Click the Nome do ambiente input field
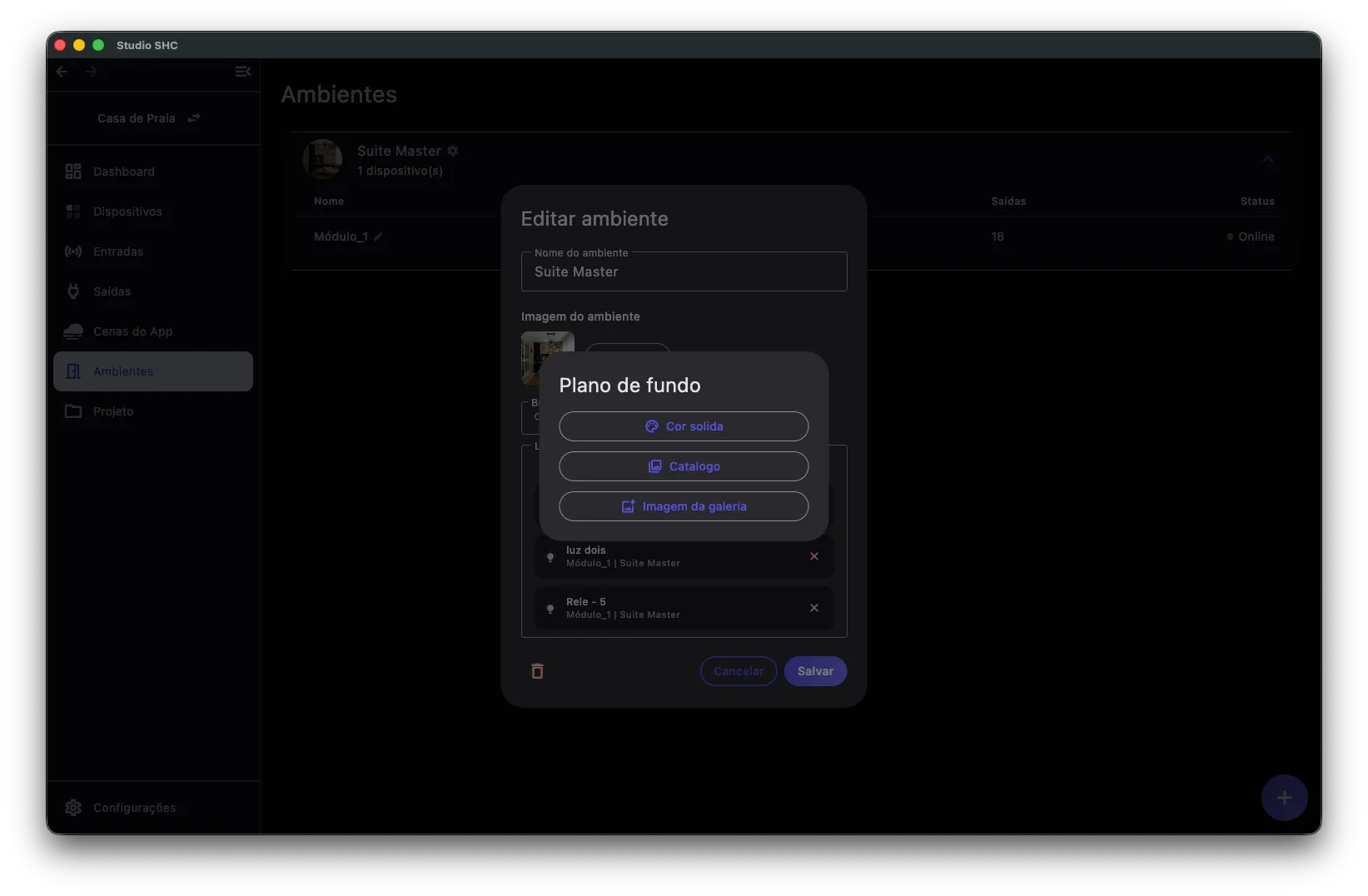1368x896 pixels. [684, 271]
